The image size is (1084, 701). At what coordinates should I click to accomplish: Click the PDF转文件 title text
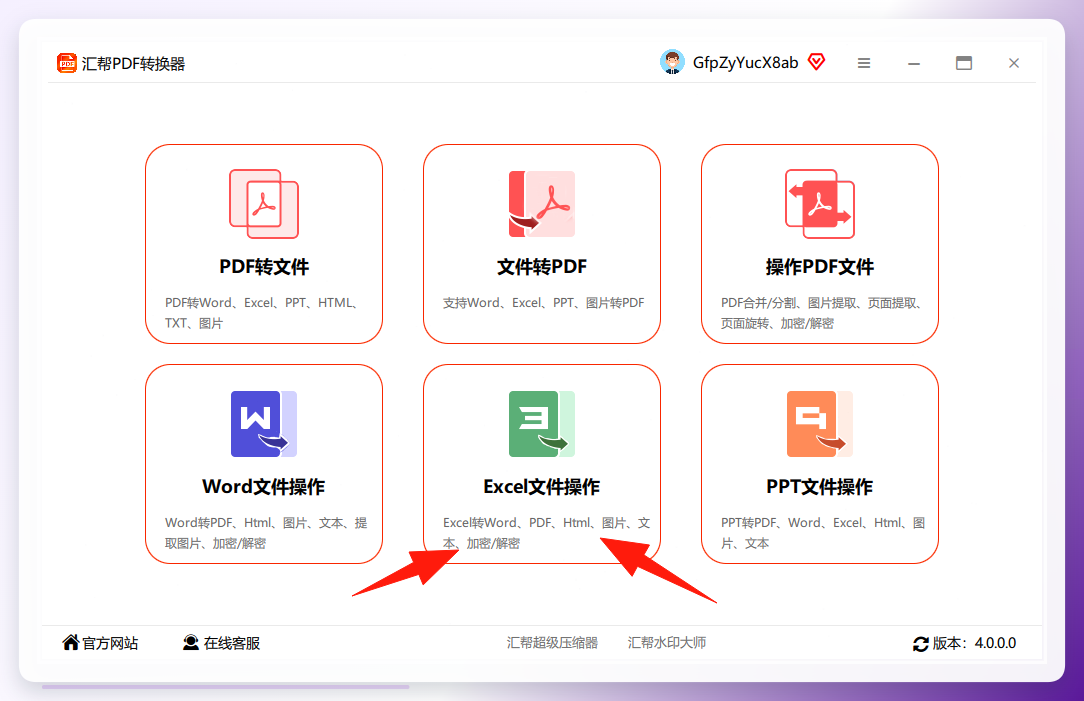tap(264, 267)
